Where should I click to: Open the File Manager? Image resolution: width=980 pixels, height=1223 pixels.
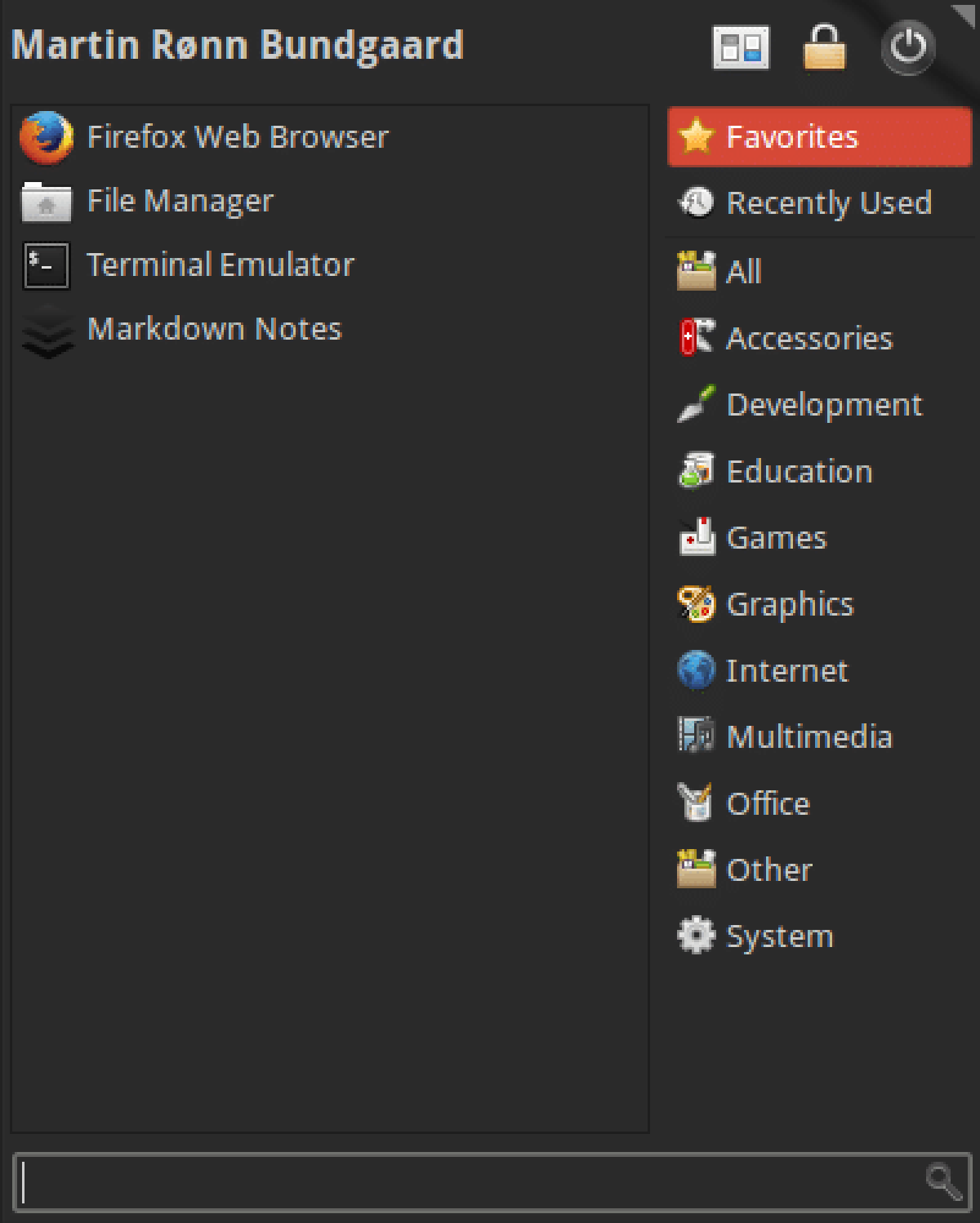(180, 201)
